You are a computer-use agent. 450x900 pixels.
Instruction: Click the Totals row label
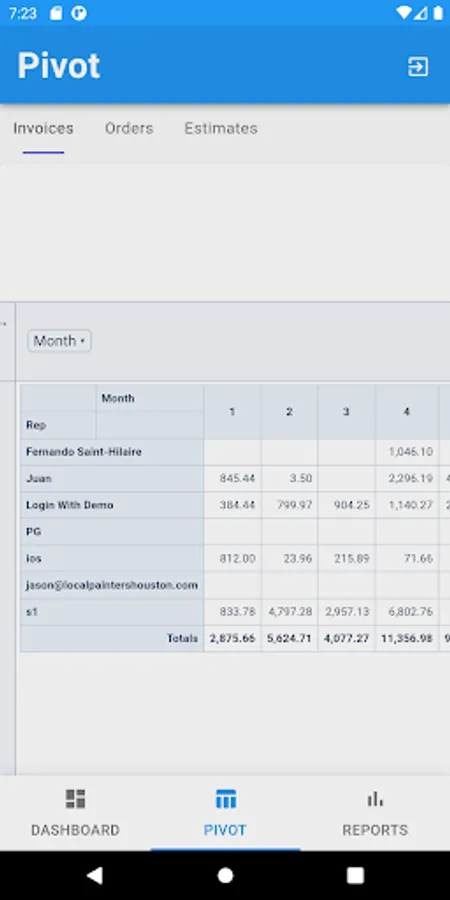coord(183,638)
